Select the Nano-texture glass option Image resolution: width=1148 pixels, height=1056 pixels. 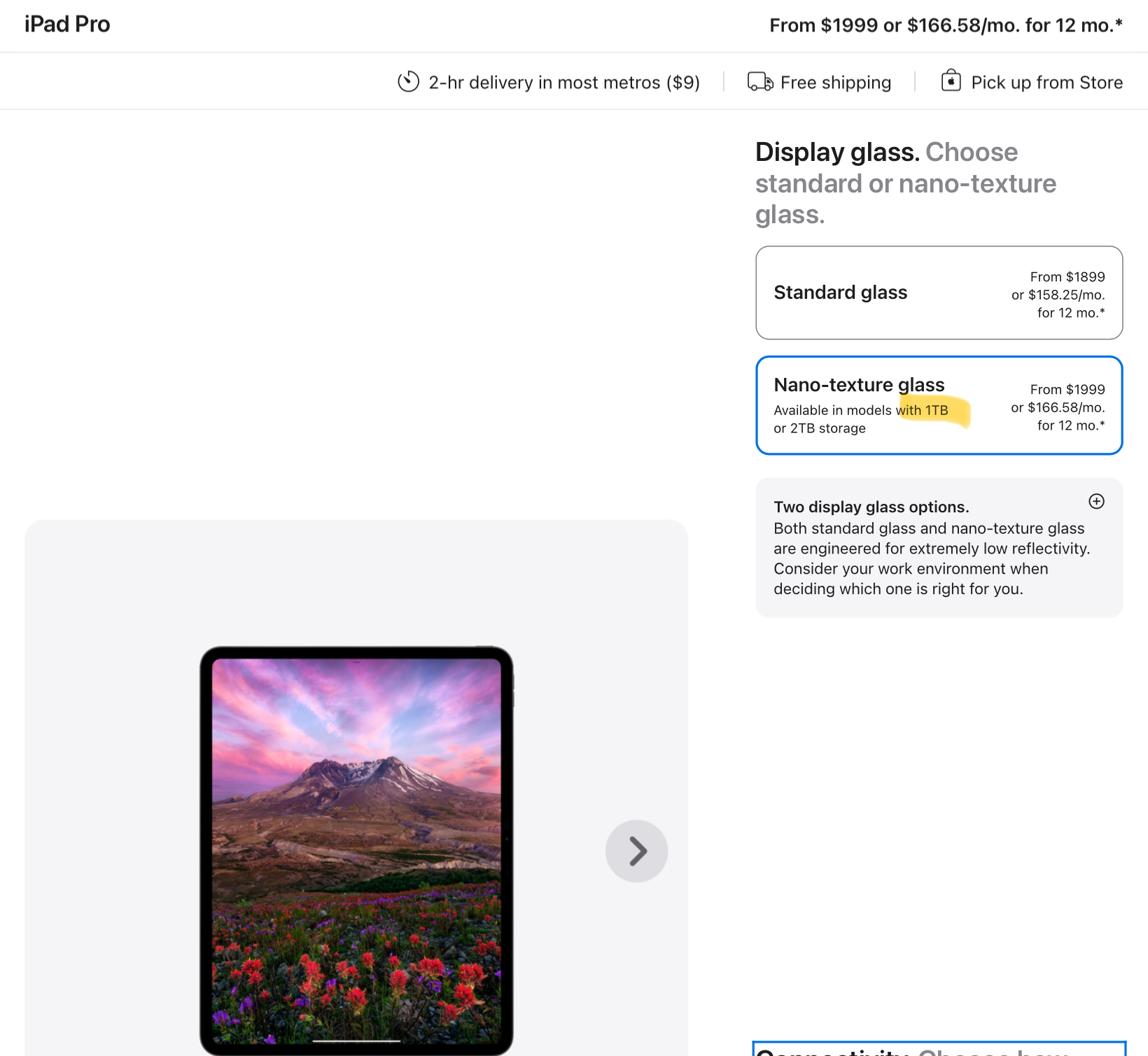click(x=939, y=405)
